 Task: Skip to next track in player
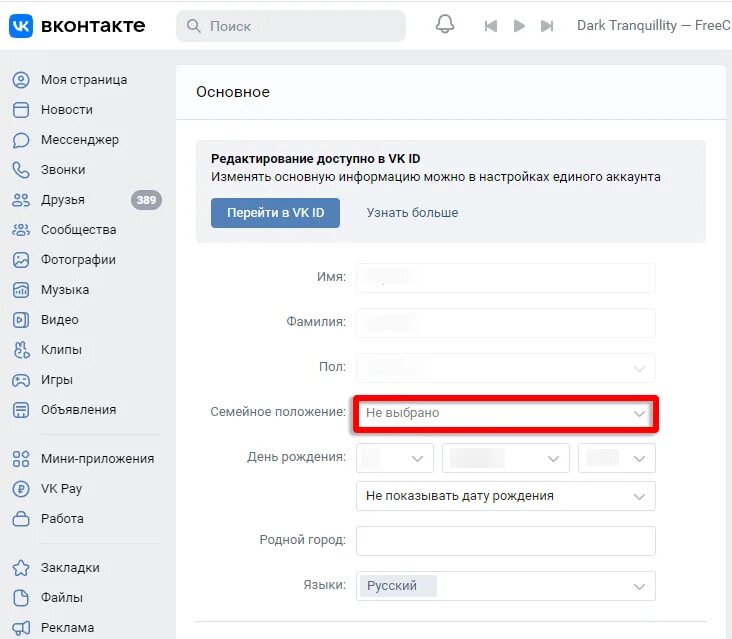pos(547,26)
